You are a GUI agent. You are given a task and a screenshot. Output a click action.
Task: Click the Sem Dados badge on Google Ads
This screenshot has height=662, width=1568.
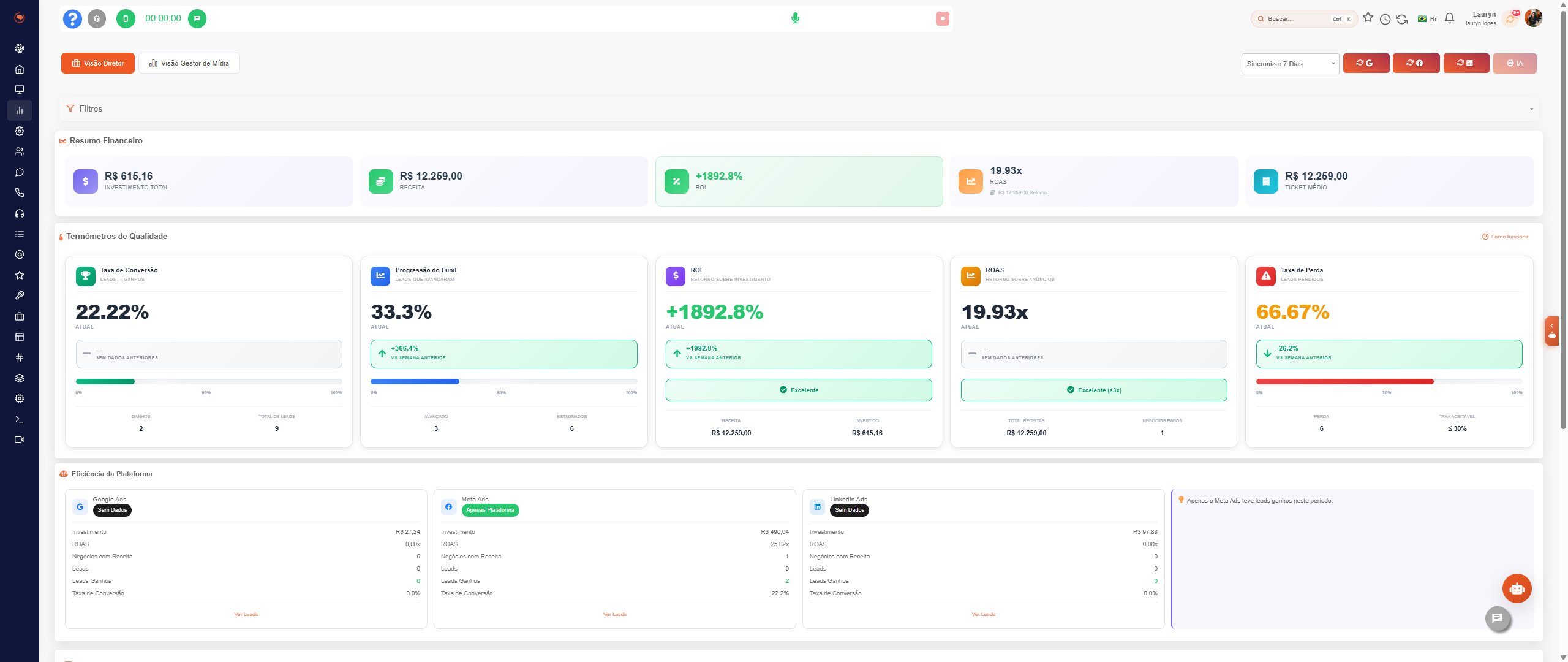point(112,510)
